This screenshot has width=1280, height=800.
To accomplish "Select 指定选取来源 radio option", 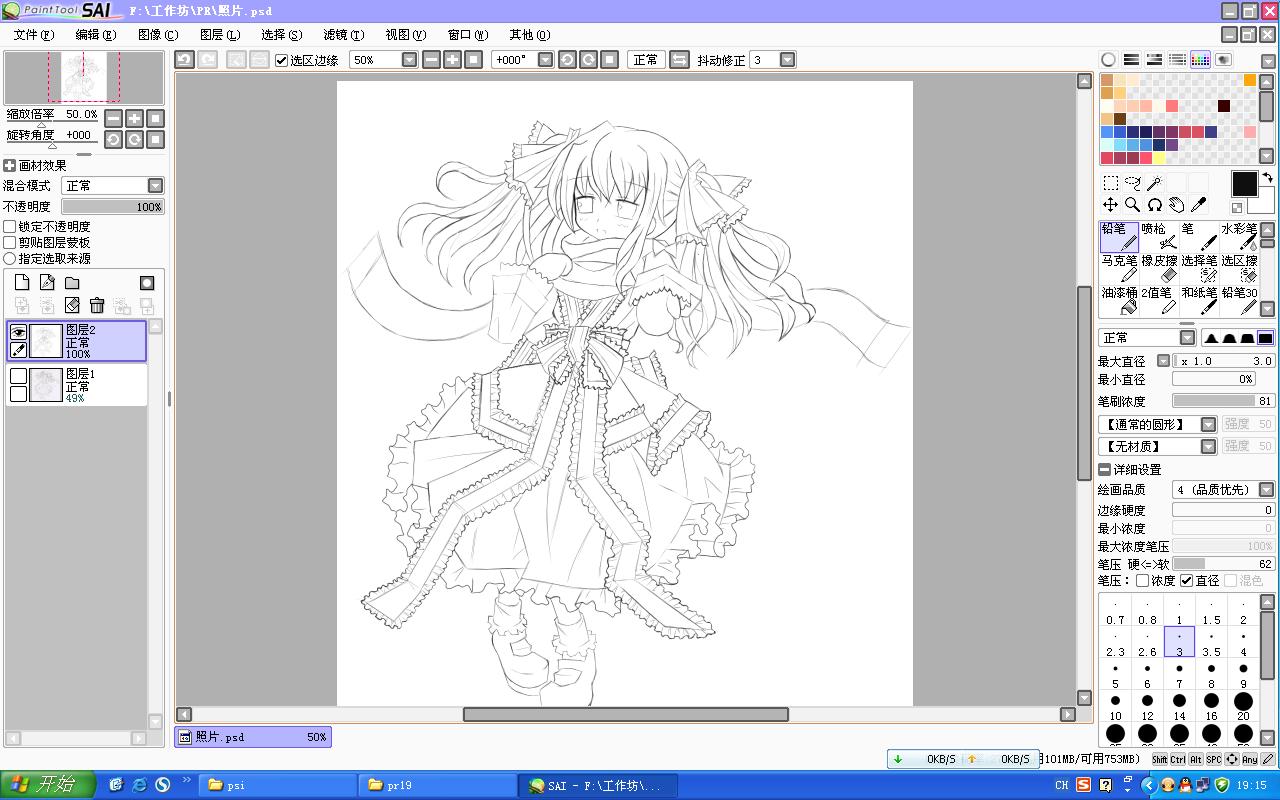I will [x=10, y=258].
